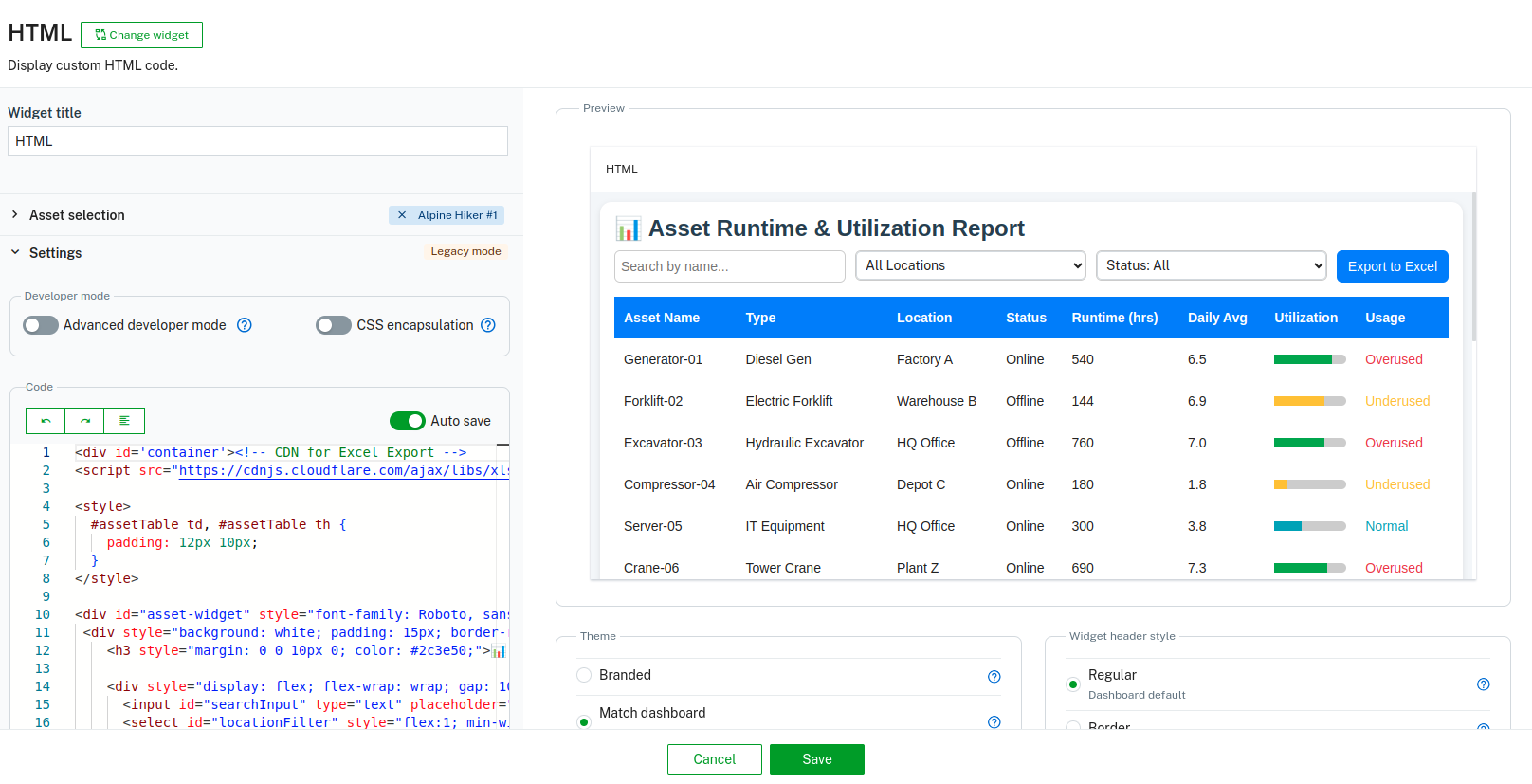
Task: Click the undo icon in code editor
Action: point(46,421)
